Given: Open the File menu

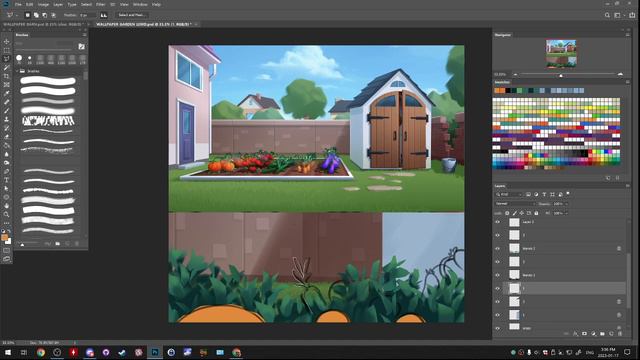Looking at the screenshot, I should point(18,4).
